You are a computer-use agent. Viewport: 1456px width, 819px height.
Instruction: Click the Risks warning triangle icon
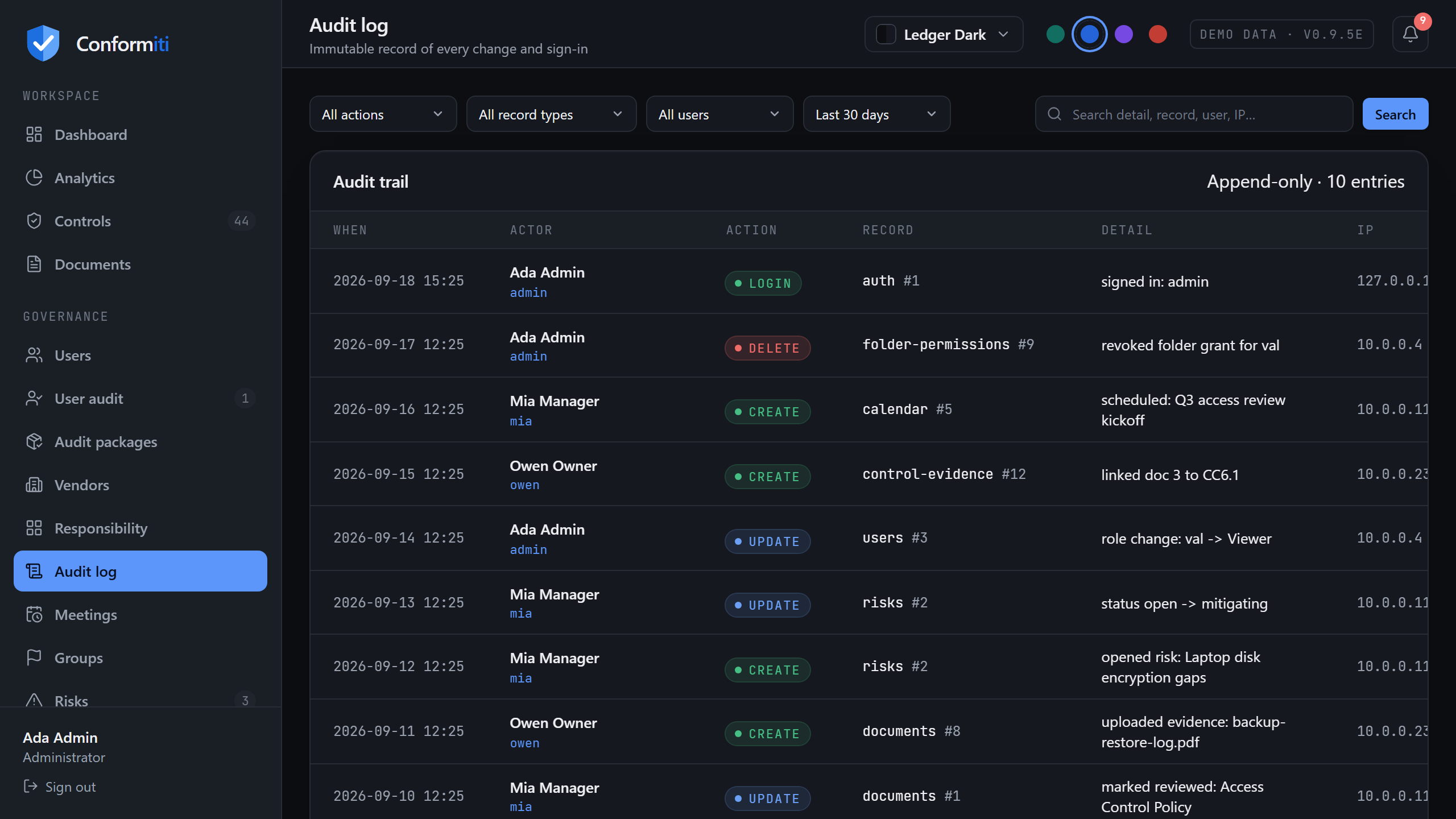[x=34, y=700]
